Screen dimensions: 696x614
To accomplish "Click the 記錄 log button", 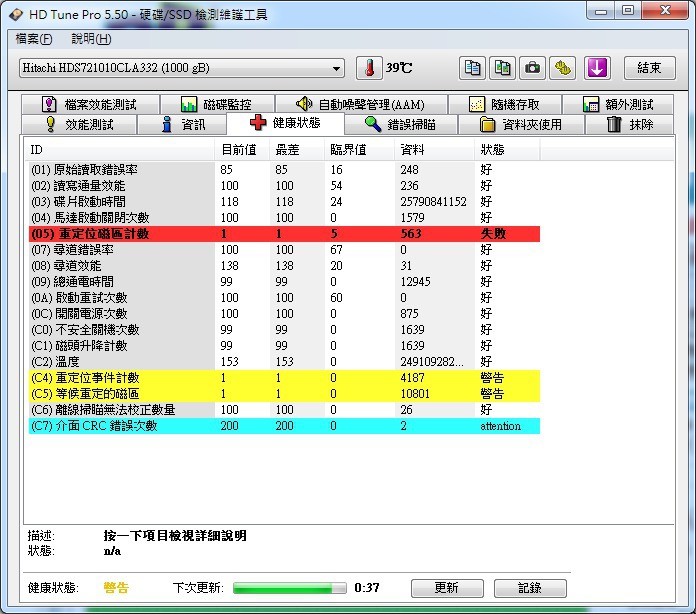I will pyautogui.click(x=530, y=588).
